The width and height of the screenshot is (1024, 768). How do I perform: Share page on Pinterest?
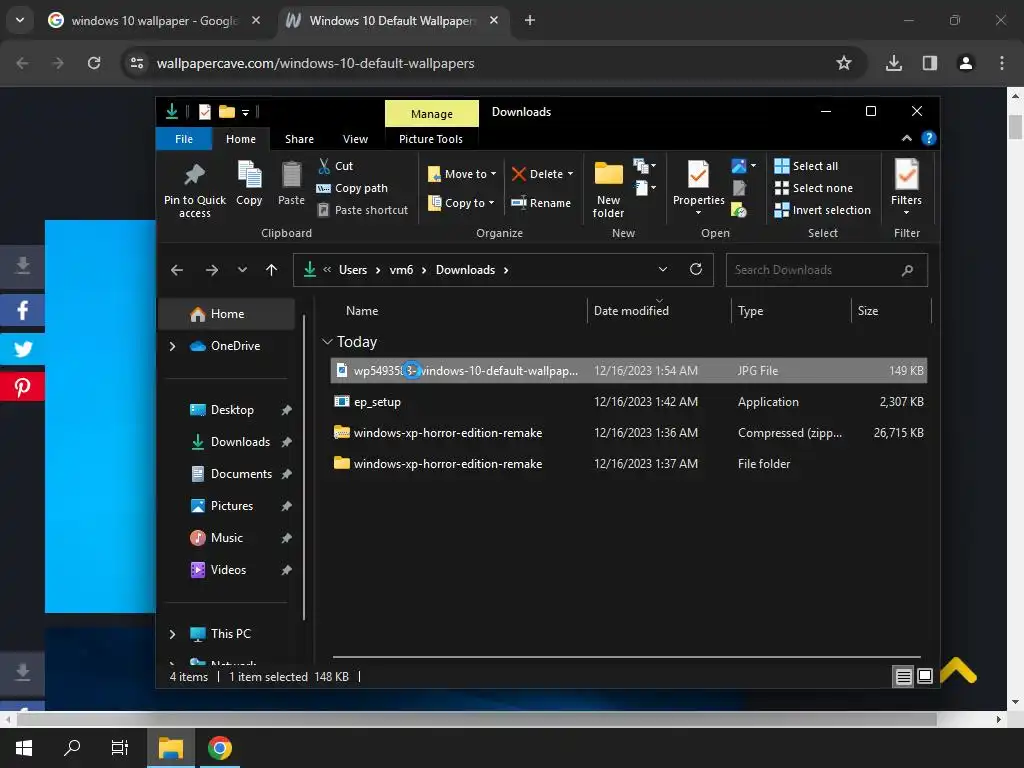tap(22, 387)
